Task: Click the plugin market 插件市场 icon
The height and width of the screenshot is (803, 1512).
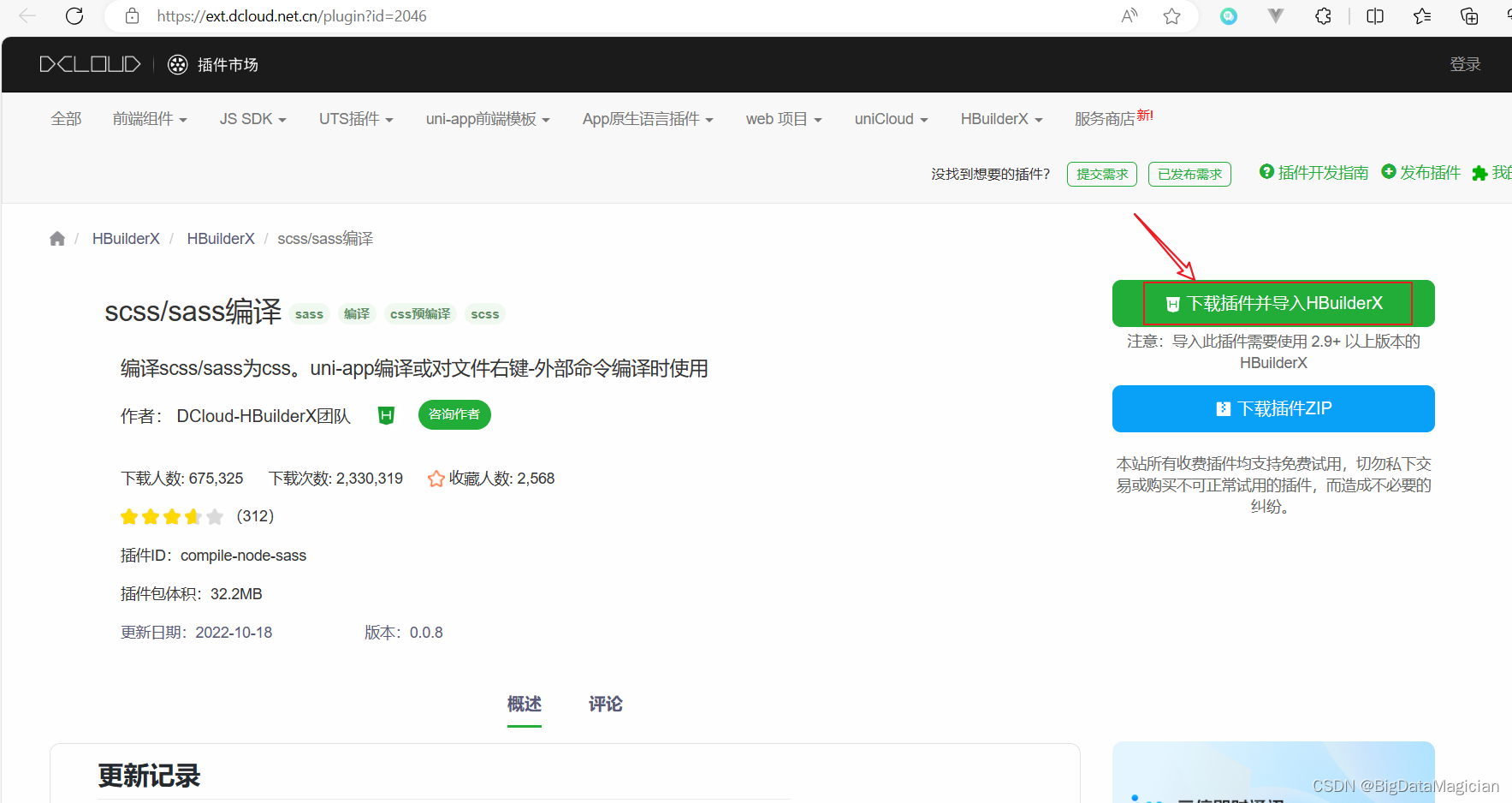Action: click(177, 64)
